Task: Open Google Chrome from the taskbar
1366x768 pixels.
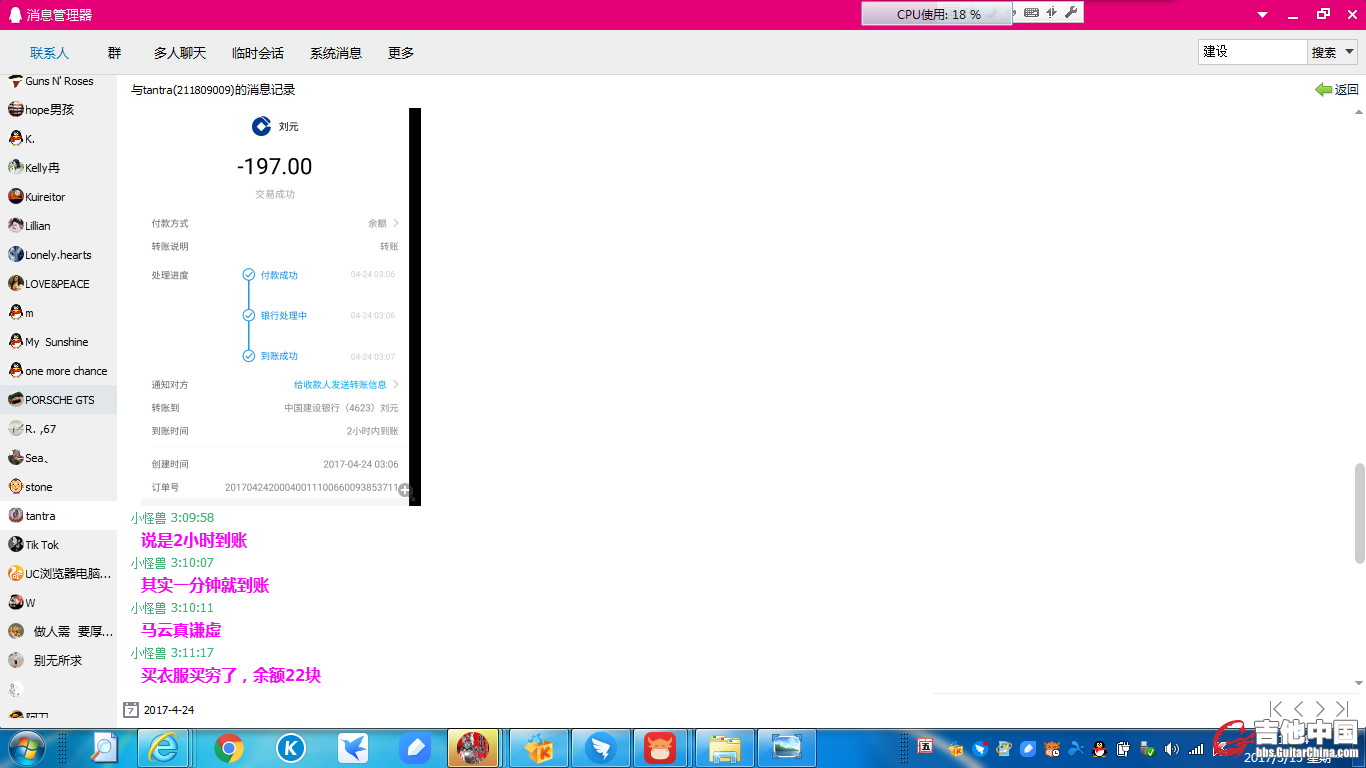Action: (x=229, y=748)
